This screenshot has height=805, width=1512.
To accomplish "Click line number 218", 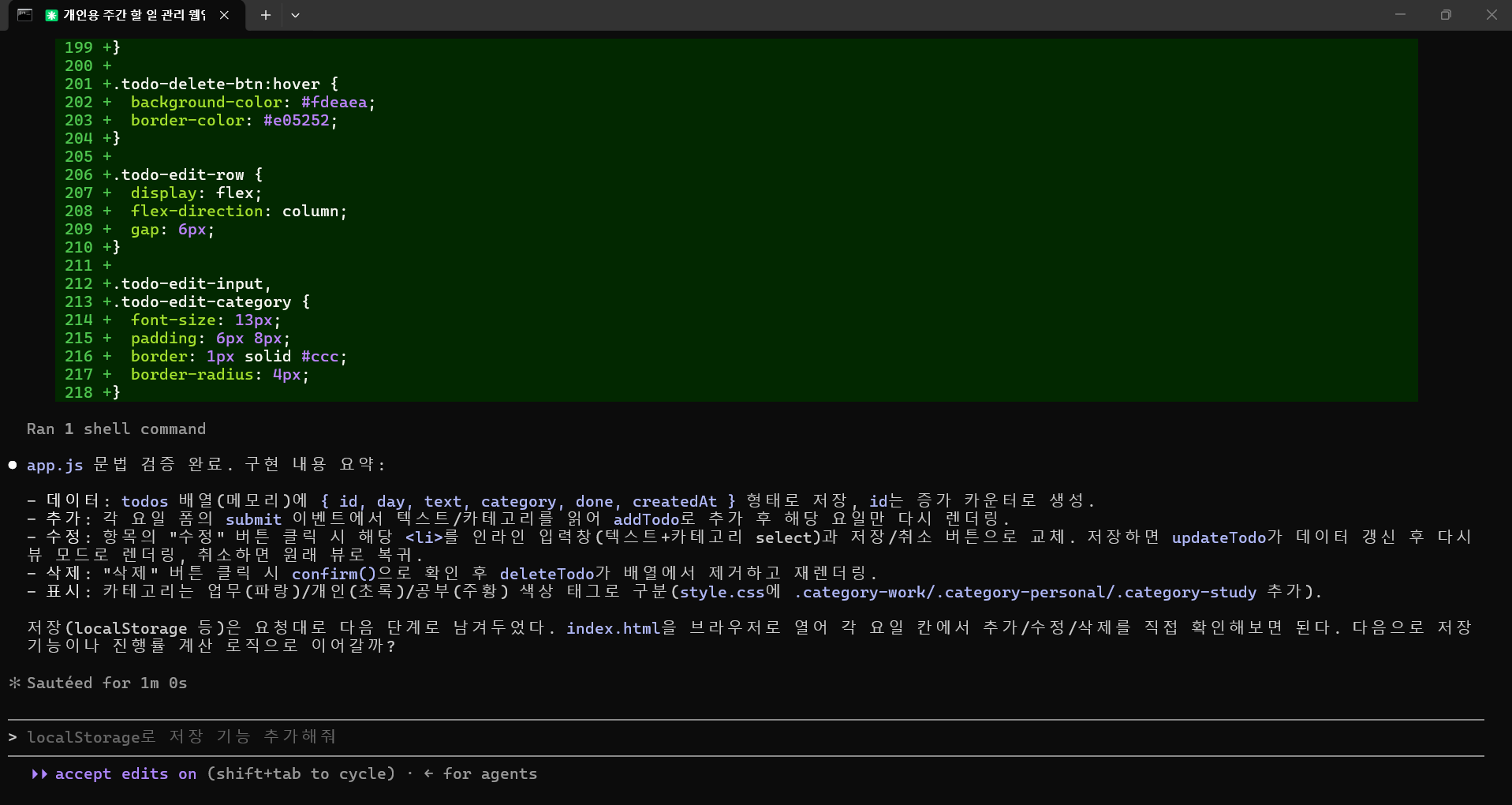I will (x=79, y=393).
